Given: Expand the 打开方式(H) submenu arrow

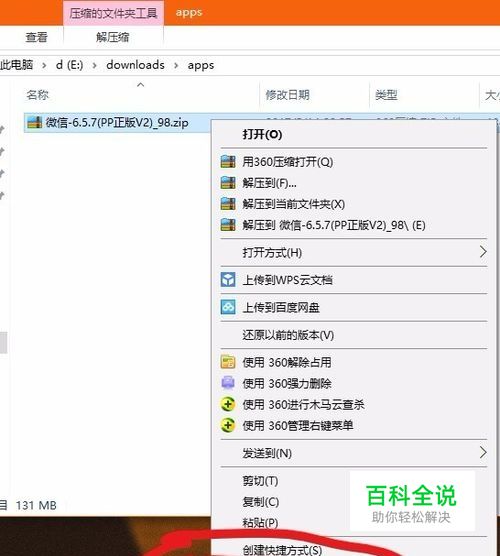Looking at the screenshot, I should pyautogui.click(x=483, y=252).
